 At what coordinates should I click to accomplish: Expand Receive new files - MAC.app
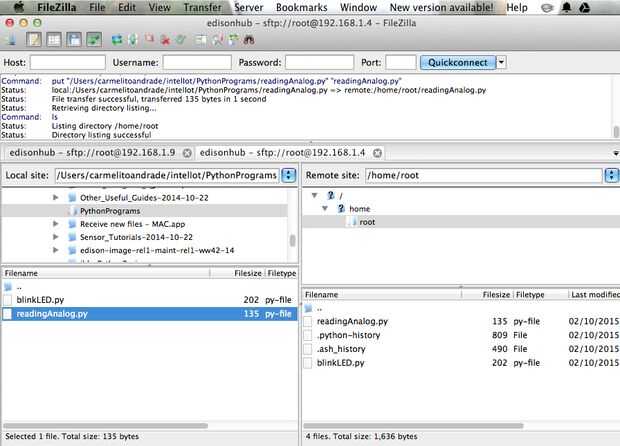(x=56, y=224)
